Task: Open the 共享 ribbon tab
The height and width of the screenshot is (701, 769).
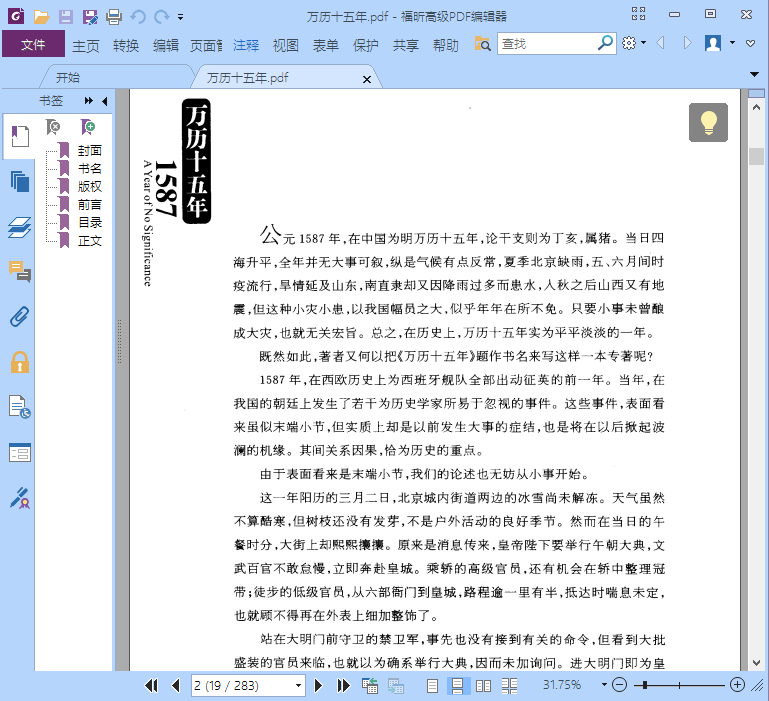Action: tap(406, 46)
